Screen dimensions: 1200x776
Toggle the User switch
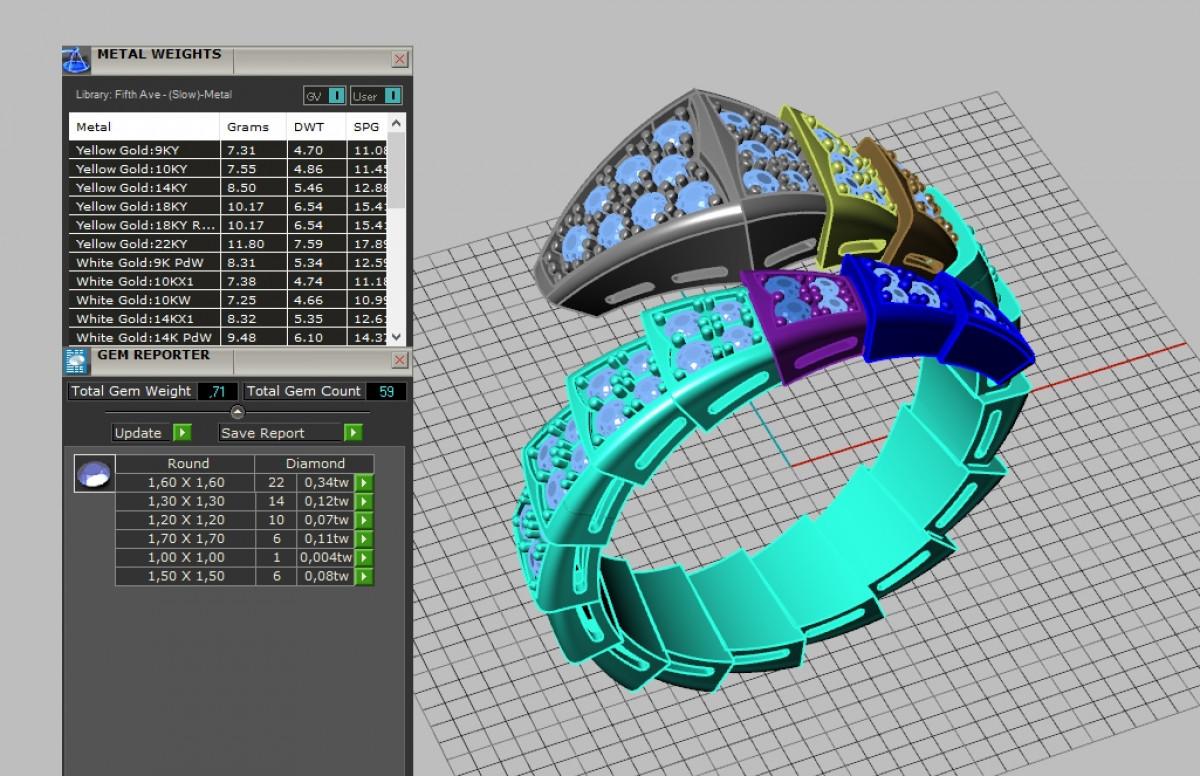pos(392,96)
